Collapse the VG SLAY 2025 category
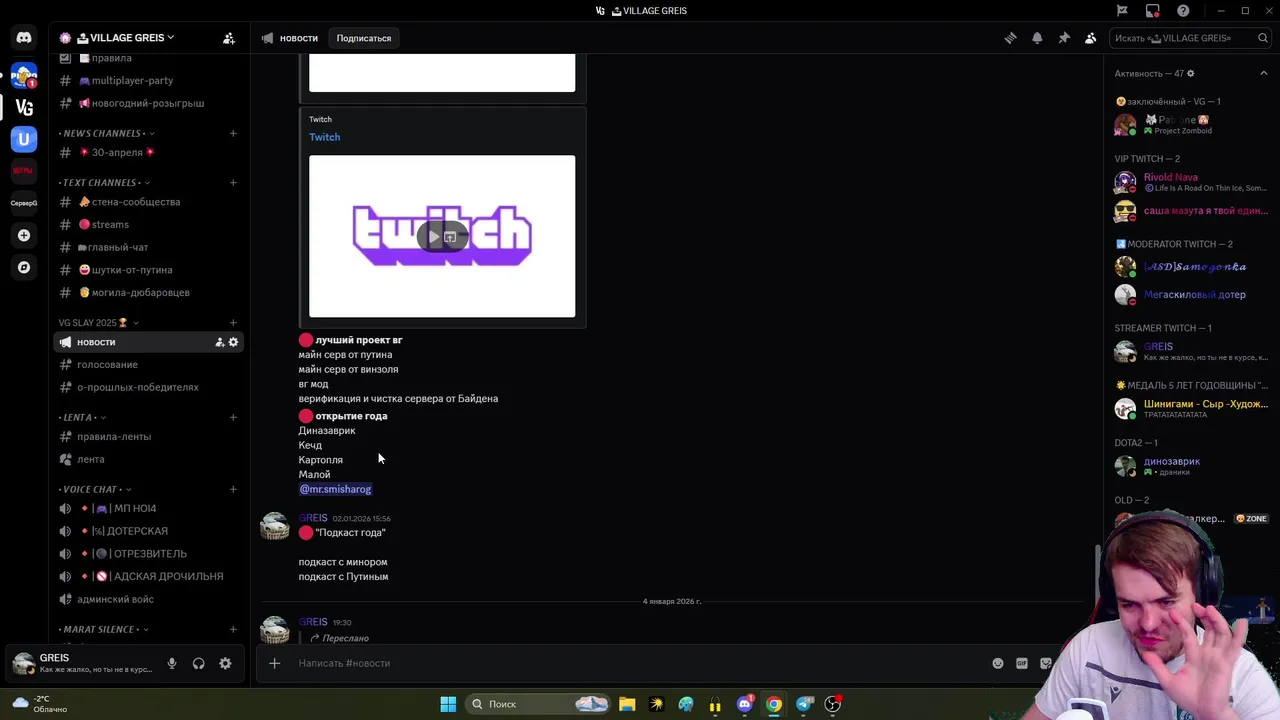This screenshot has height=720, width=1280. point(98,323)
